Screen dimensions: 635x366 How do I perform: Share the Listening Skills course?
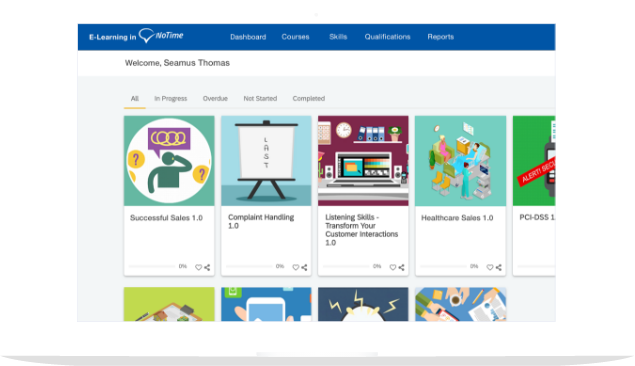[401, 267]
